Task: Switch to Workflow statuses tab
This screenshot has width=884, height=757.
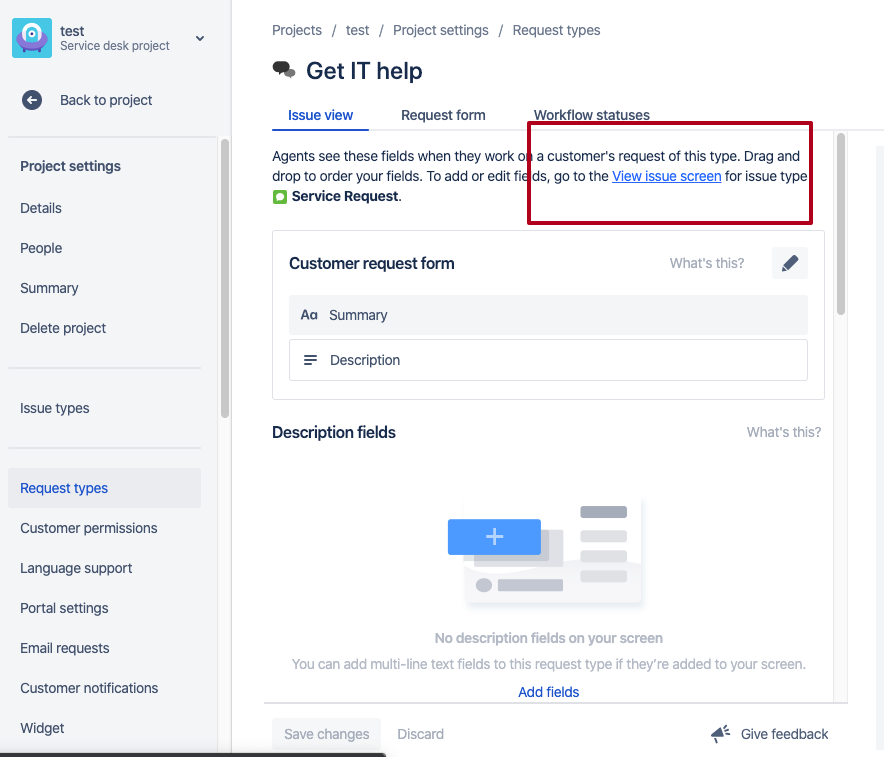Action: click(592, 115)
